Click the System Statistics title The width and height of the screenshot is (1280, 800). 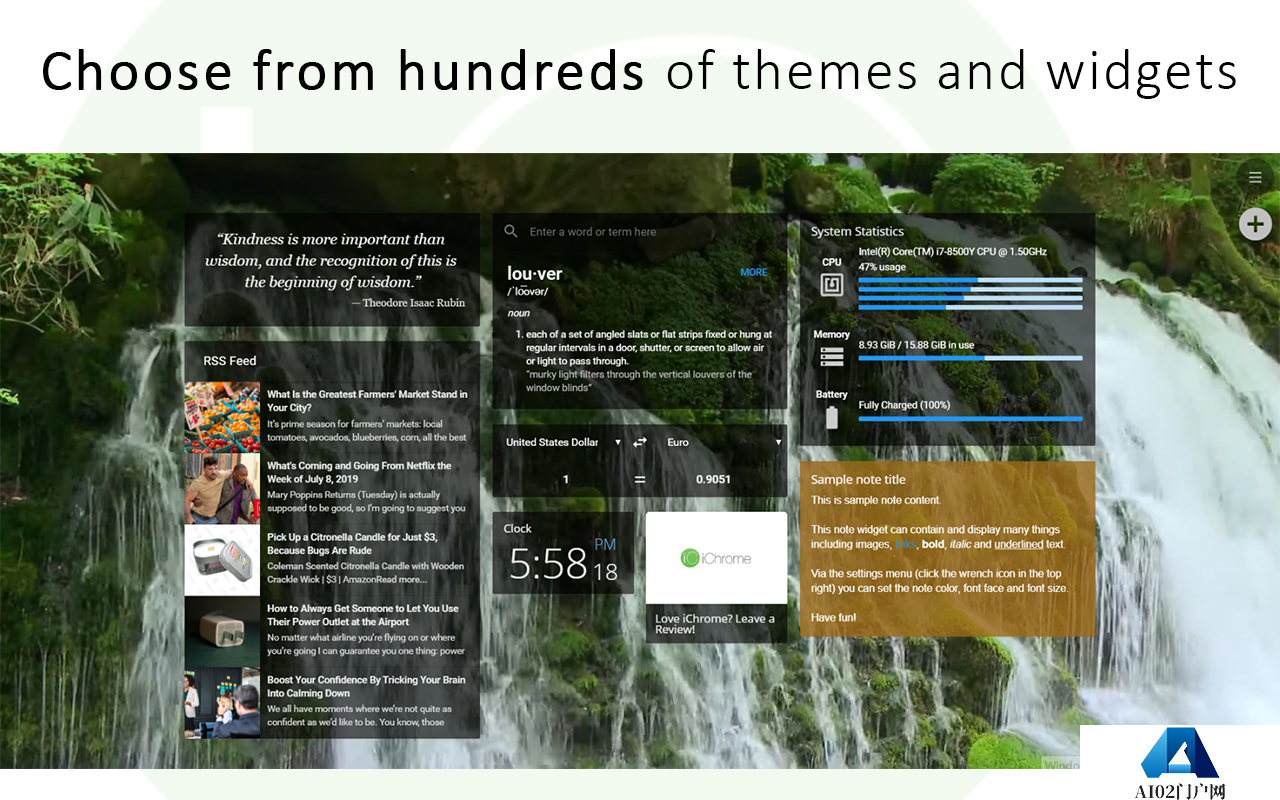coord(857,232)
